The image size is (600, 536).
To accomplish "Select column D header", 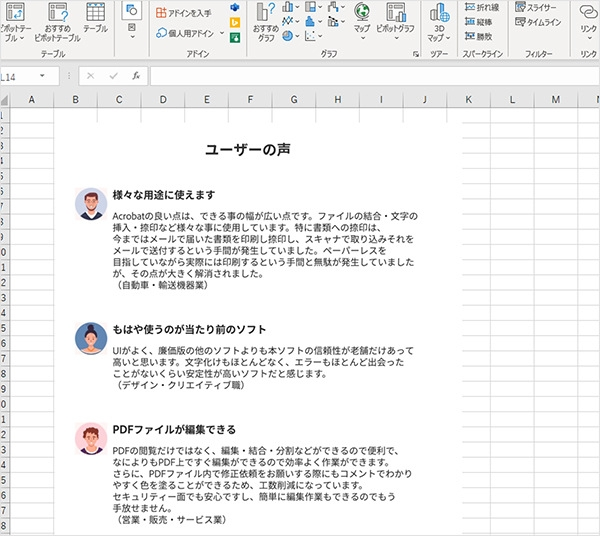I will click(163, 100).
